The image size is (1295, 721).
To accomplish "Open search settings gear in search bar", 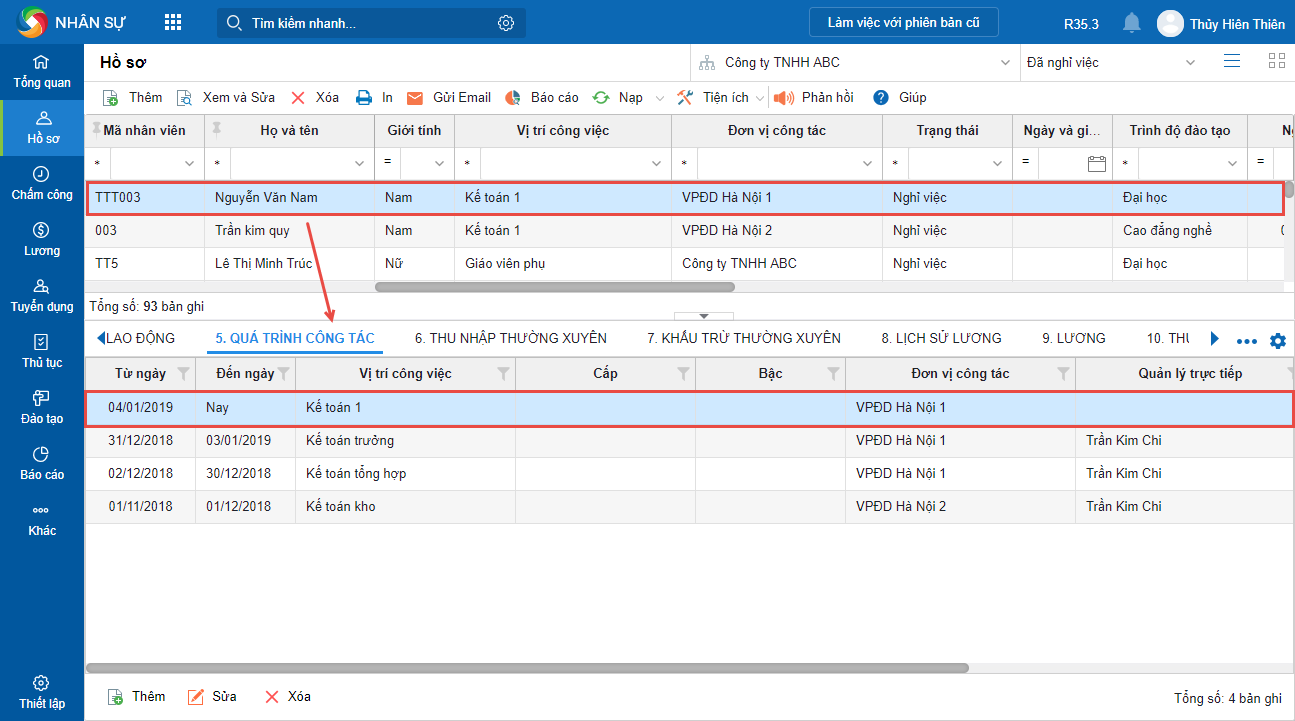I will [x=506, y=23].
